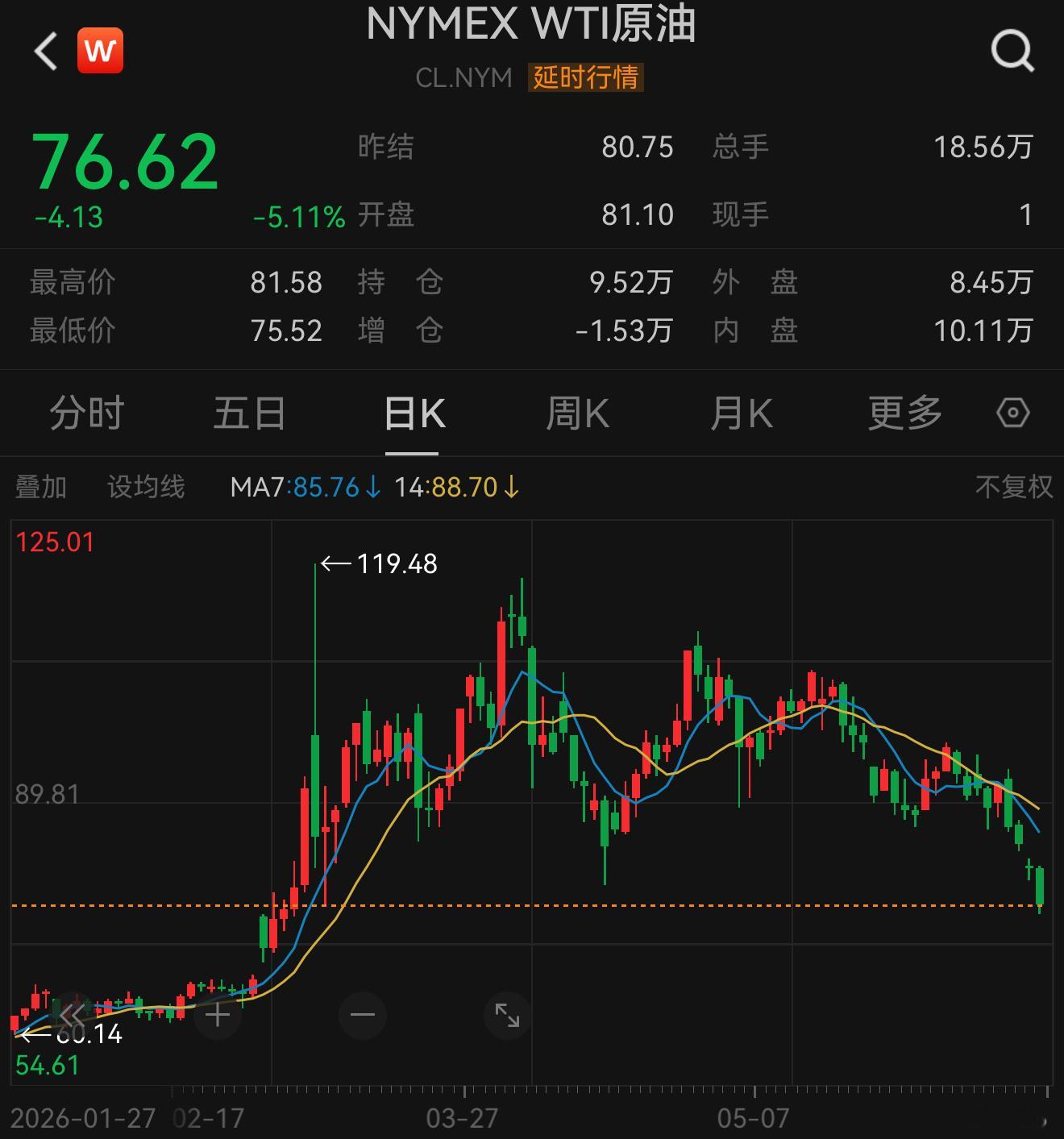Image resolution: width=1064 pixels, height=1139 pixels.
Task: Tap the 延时行情 delayed quote badge
Action: coord(586,77)
